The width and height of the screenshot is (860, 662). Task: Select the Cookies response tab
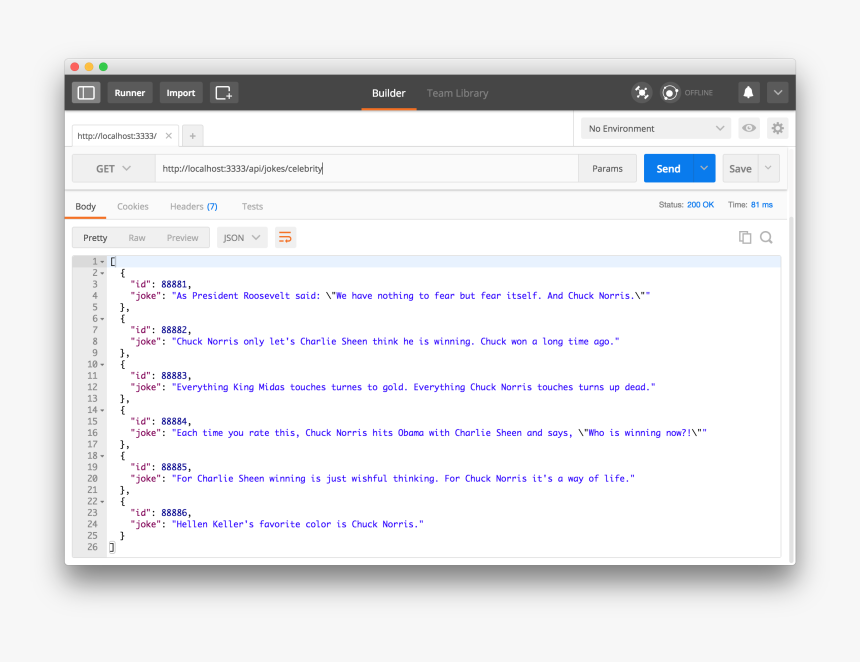pos(133,206)
